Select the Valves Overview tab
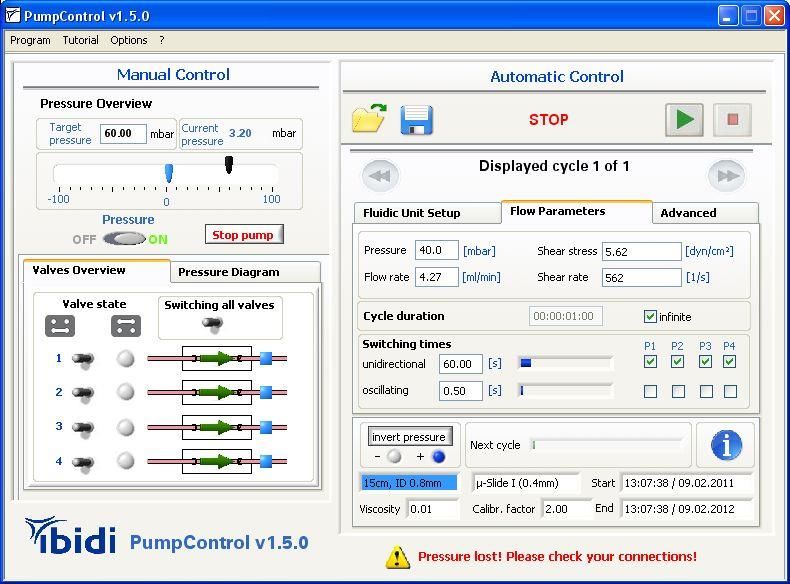790x584 pixels. 96,271
